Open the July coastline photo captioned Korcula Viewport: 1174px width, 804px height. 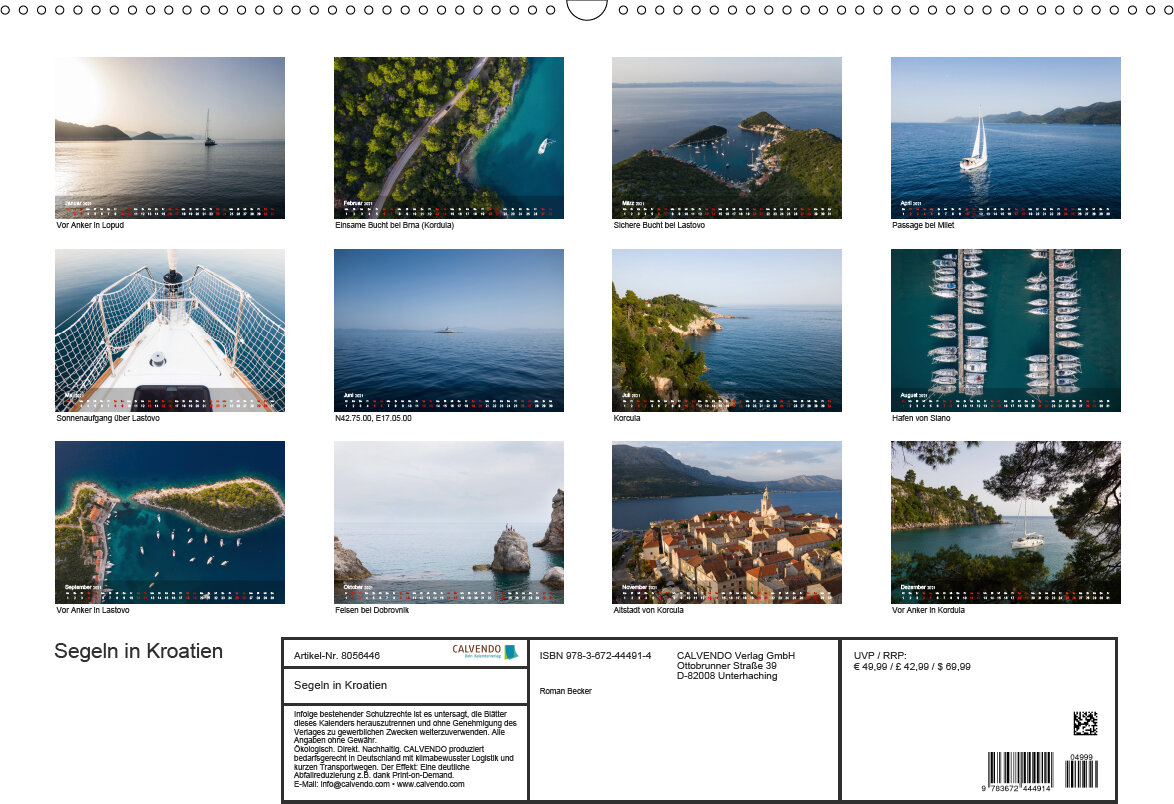pyautogui.click(x=727, y=330)
